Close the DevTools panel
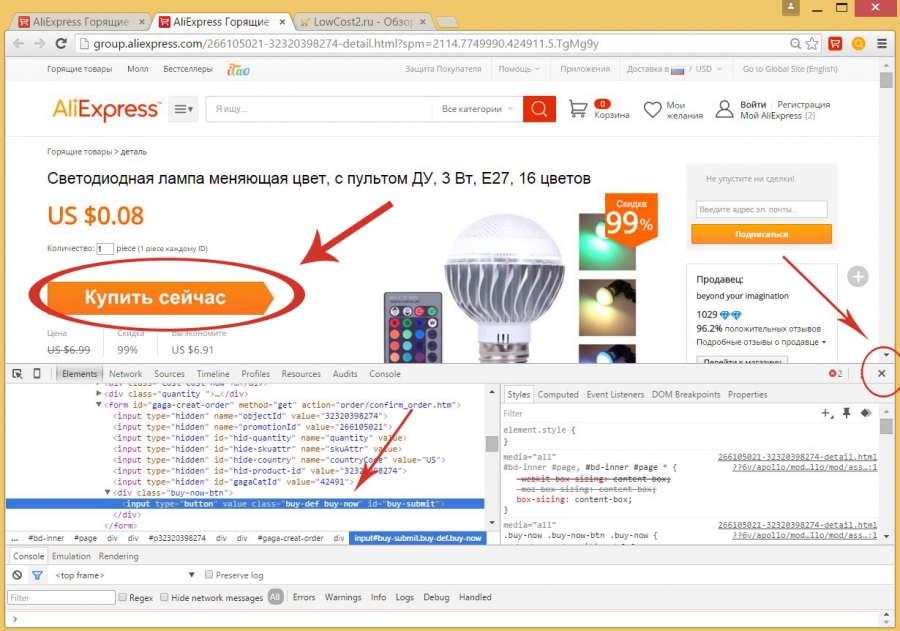Viewport: 900px width, 631px height. click(882, 374)
